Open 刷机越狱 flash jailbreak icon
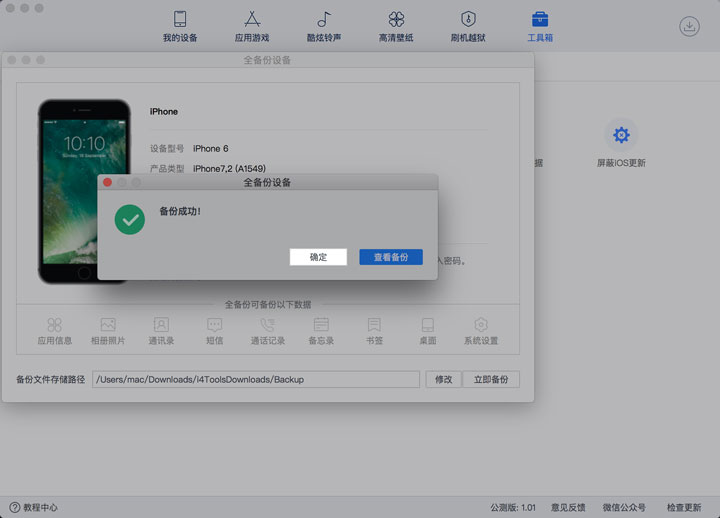 468,20
